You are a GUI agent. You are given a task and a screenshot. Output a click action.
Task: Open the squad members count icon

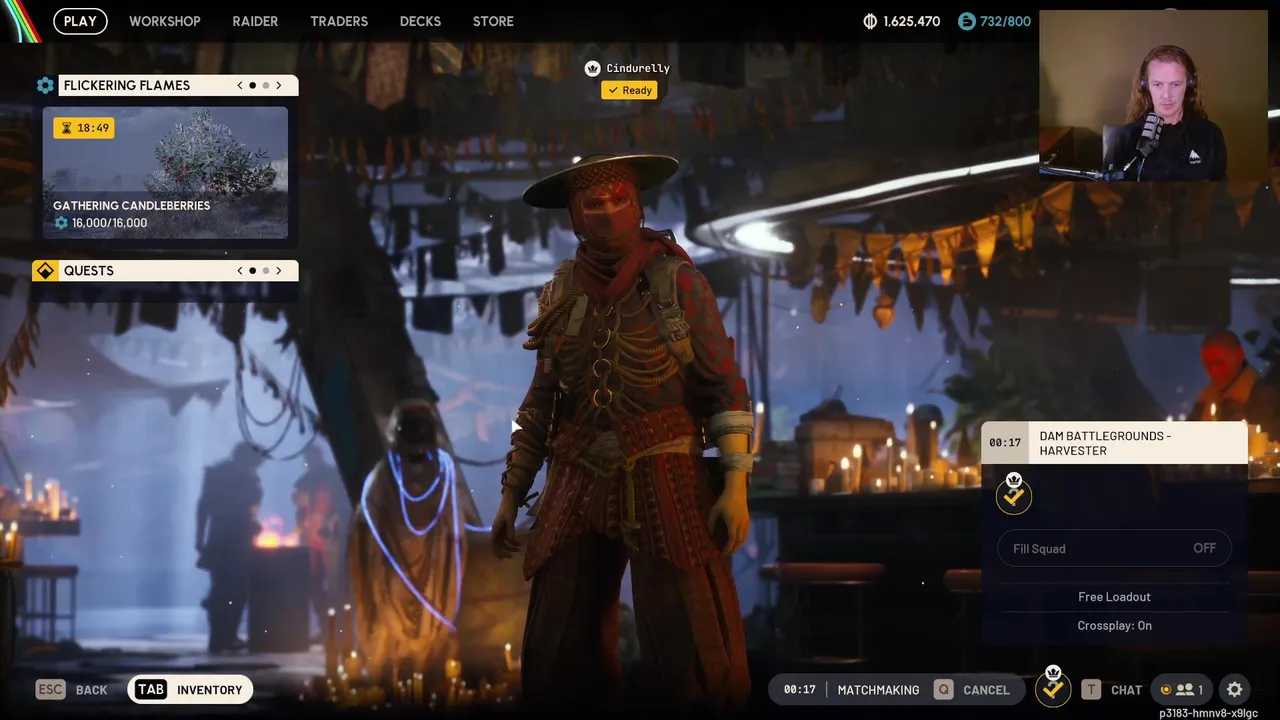[1181, 690]
